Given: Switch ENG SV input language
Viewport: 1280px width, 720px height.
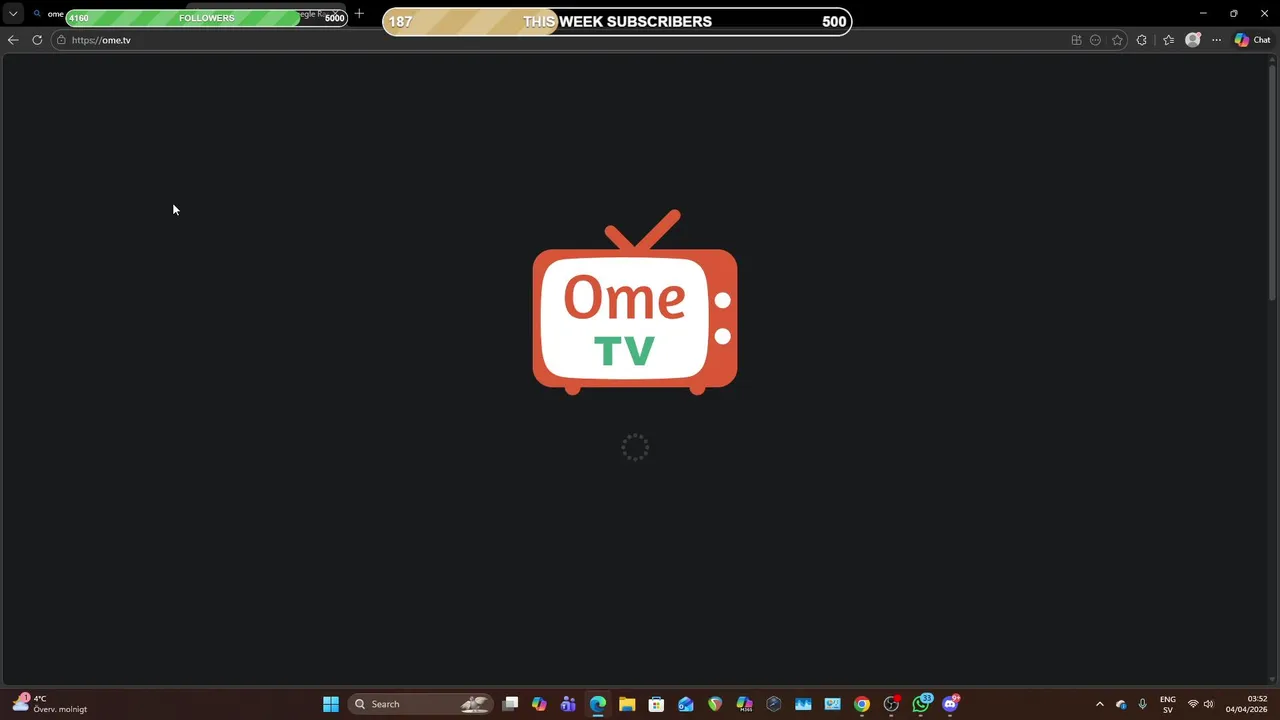Looking at the screenshot, I should (x=1167, y=704).
